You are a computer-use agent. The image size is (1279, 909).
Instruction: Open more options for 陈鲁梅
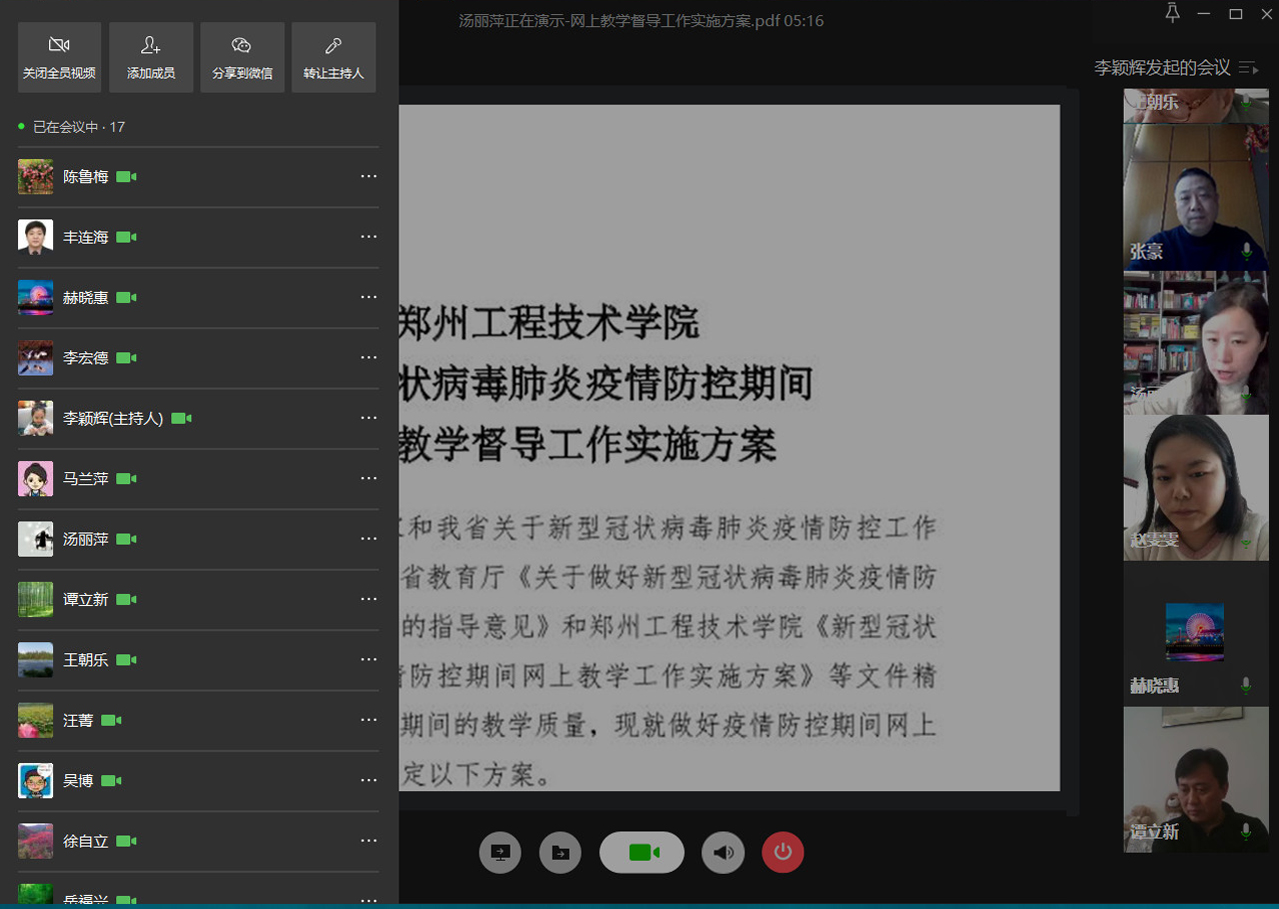point(369,177)
